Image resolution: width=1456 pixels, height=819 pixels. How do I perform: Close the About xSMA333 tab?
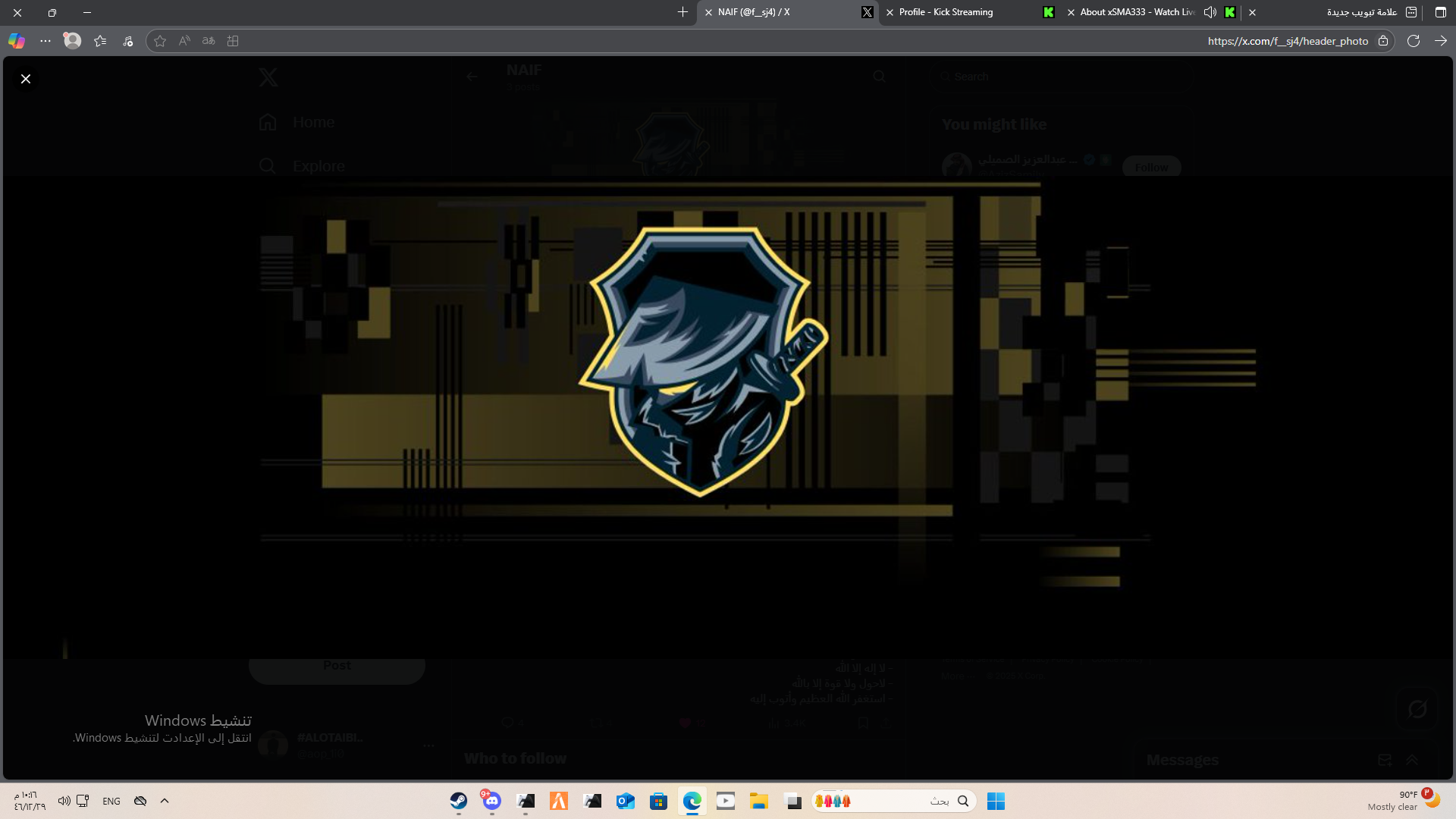[x=1071, y=12]
